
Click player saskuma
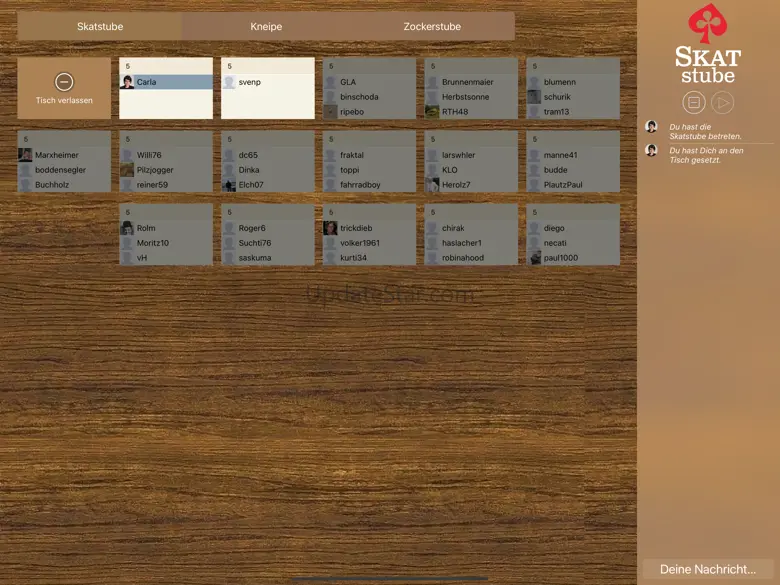(x=268, y=258)
